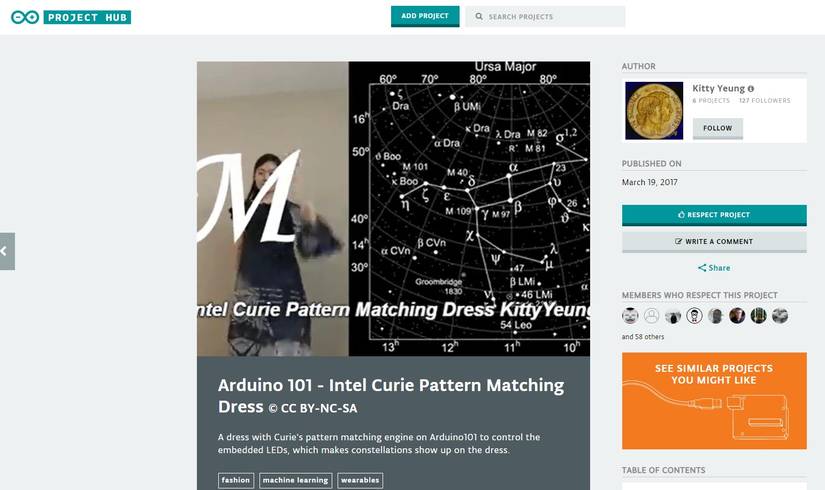Click the Arduino 101 project title
This screenshot has height=490, width=825.
[391, 396]
